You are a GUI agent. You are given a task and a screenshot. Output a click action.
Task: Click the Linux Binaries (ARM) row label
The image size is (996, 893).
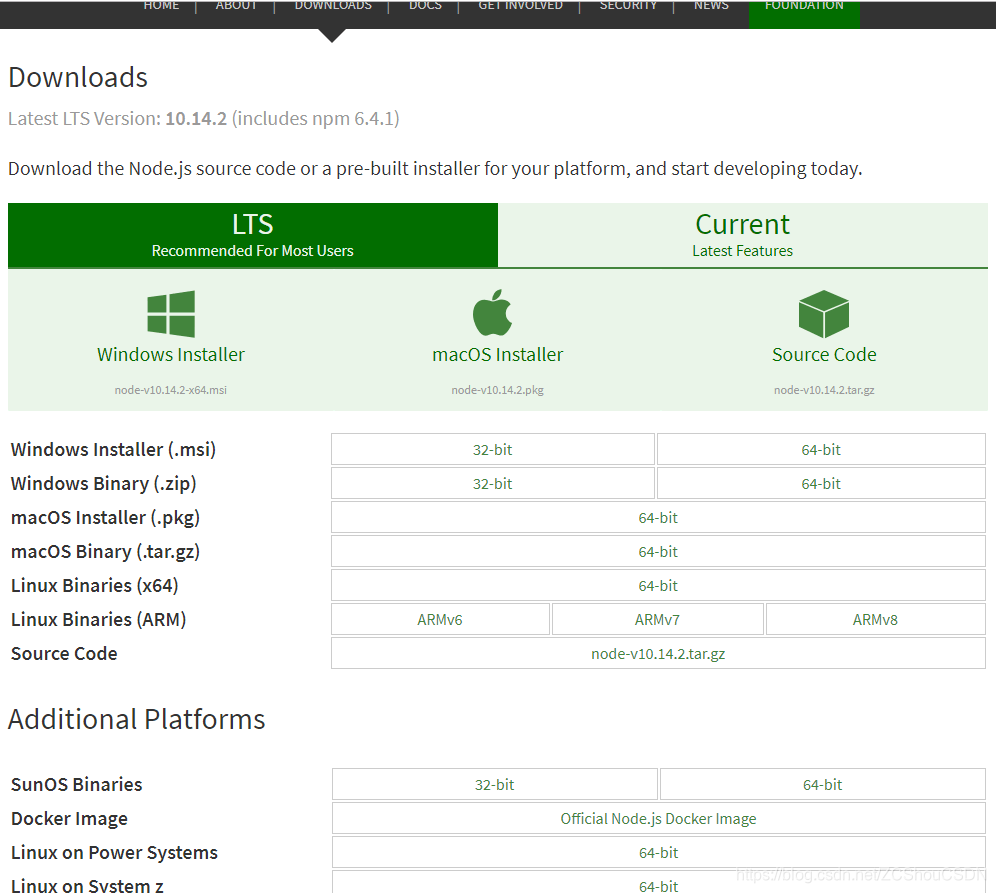pos(98,620)
